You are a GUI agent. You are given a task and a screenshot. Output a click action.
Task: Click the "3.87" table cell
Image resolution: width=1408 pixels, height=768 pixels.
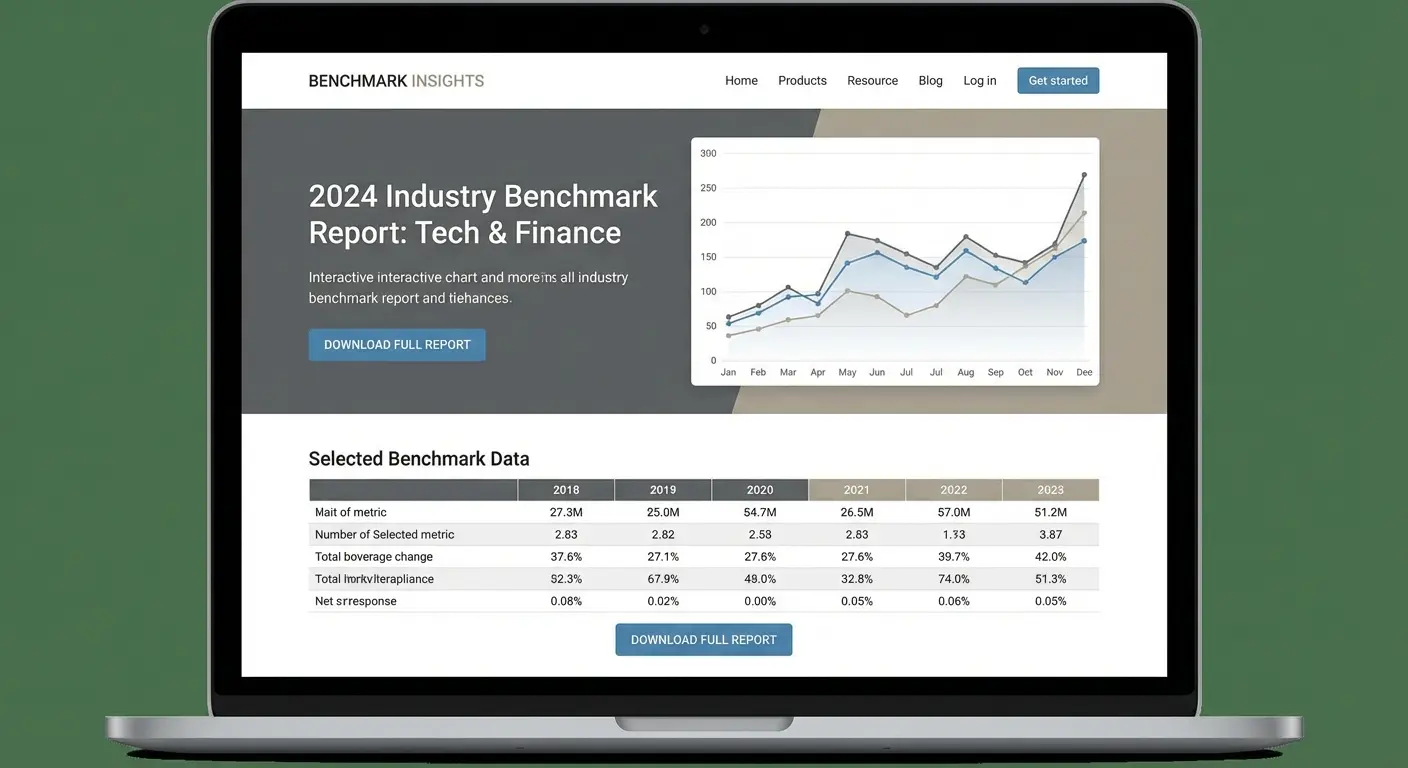[x=1051, y=535]
